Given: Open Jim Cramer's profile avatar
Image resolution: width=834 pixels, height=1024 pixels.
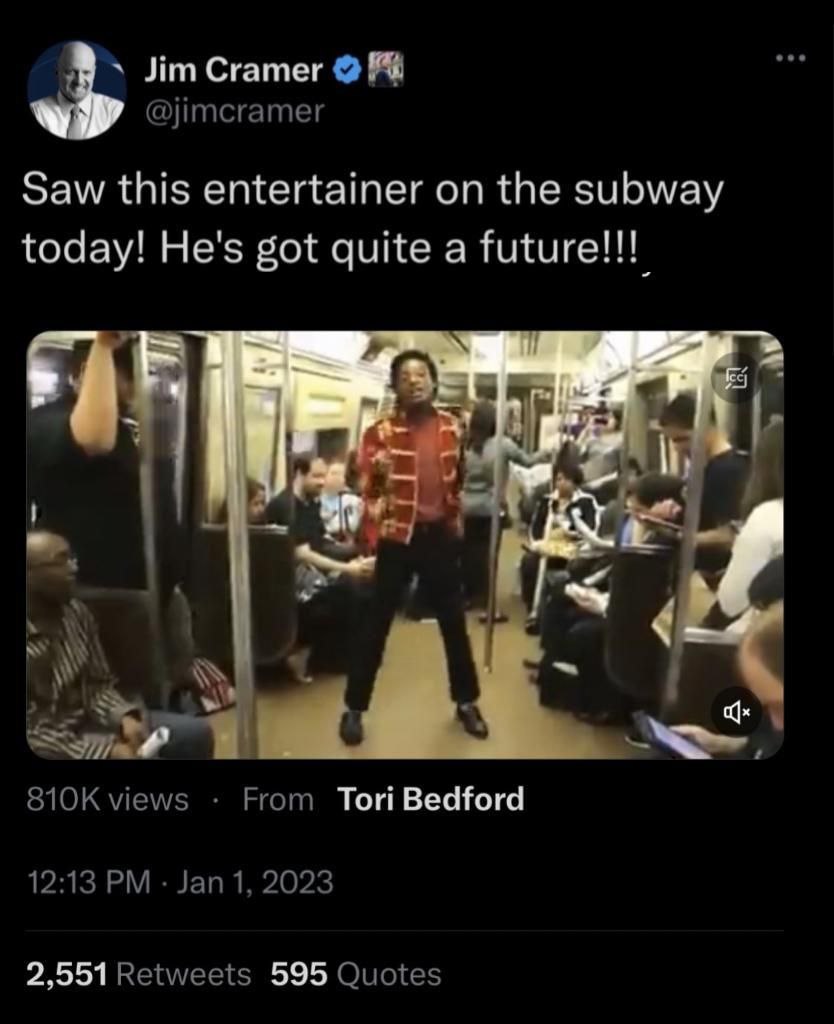Looking at the screenshot, I should pos(77,91).
